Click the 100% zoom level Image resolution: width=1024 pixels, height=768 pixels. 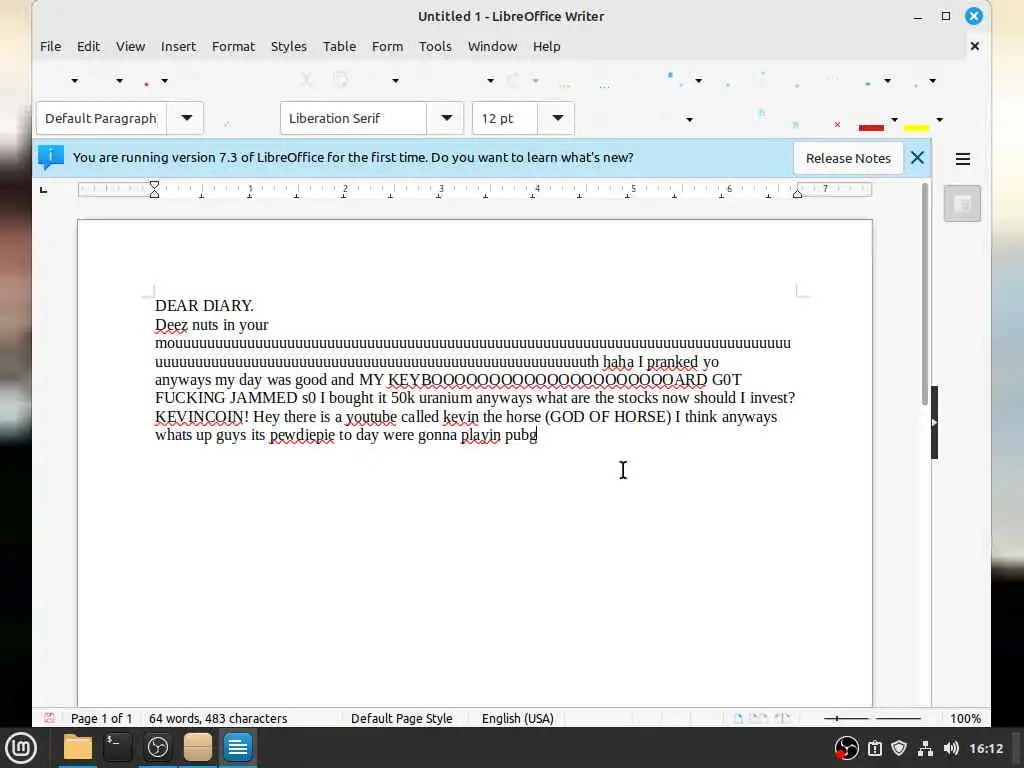pos(965,718)
